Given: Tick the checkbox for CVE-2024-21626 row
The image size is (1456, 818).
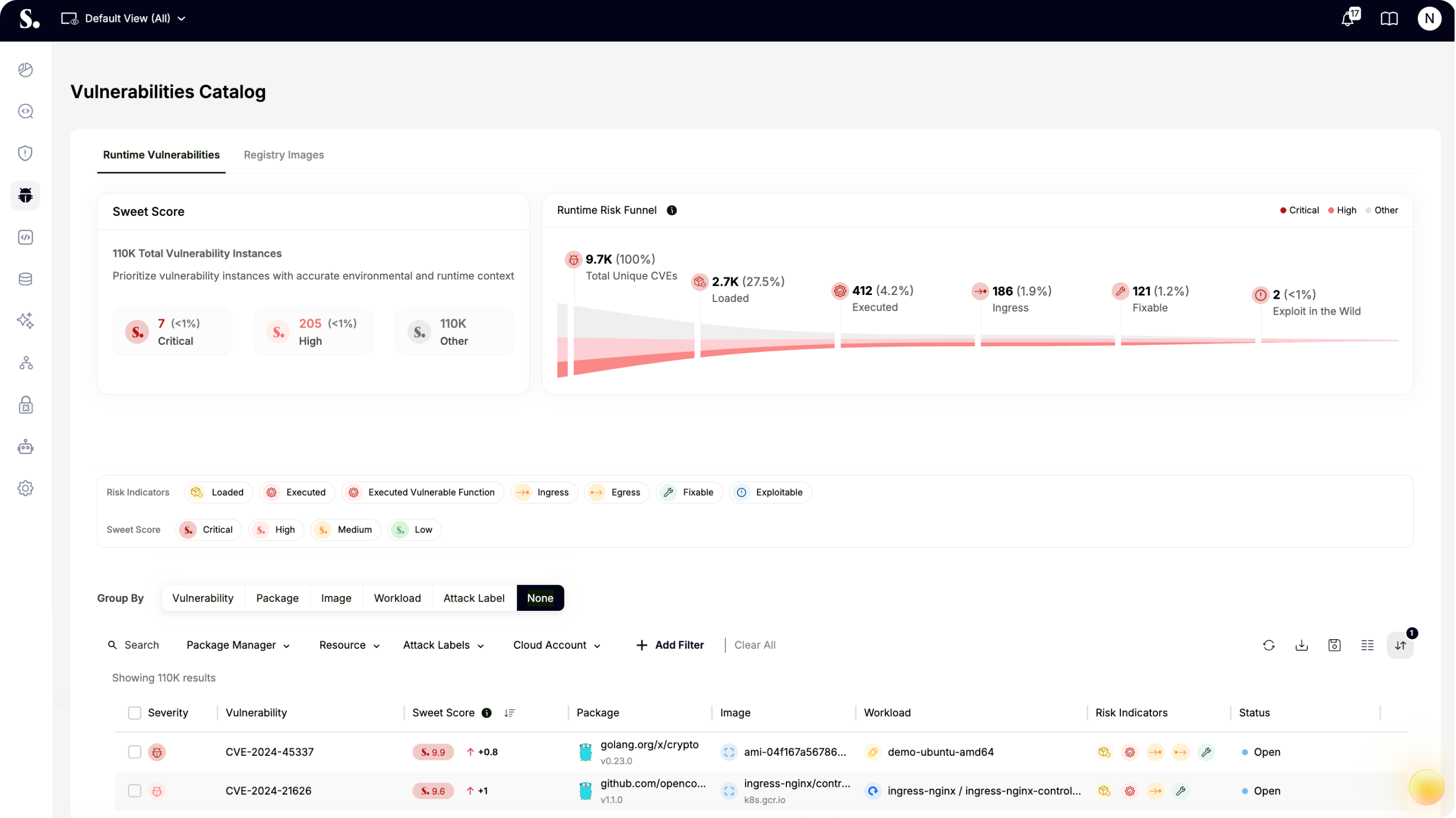Looking at the screenshot, I should (134, 791).
